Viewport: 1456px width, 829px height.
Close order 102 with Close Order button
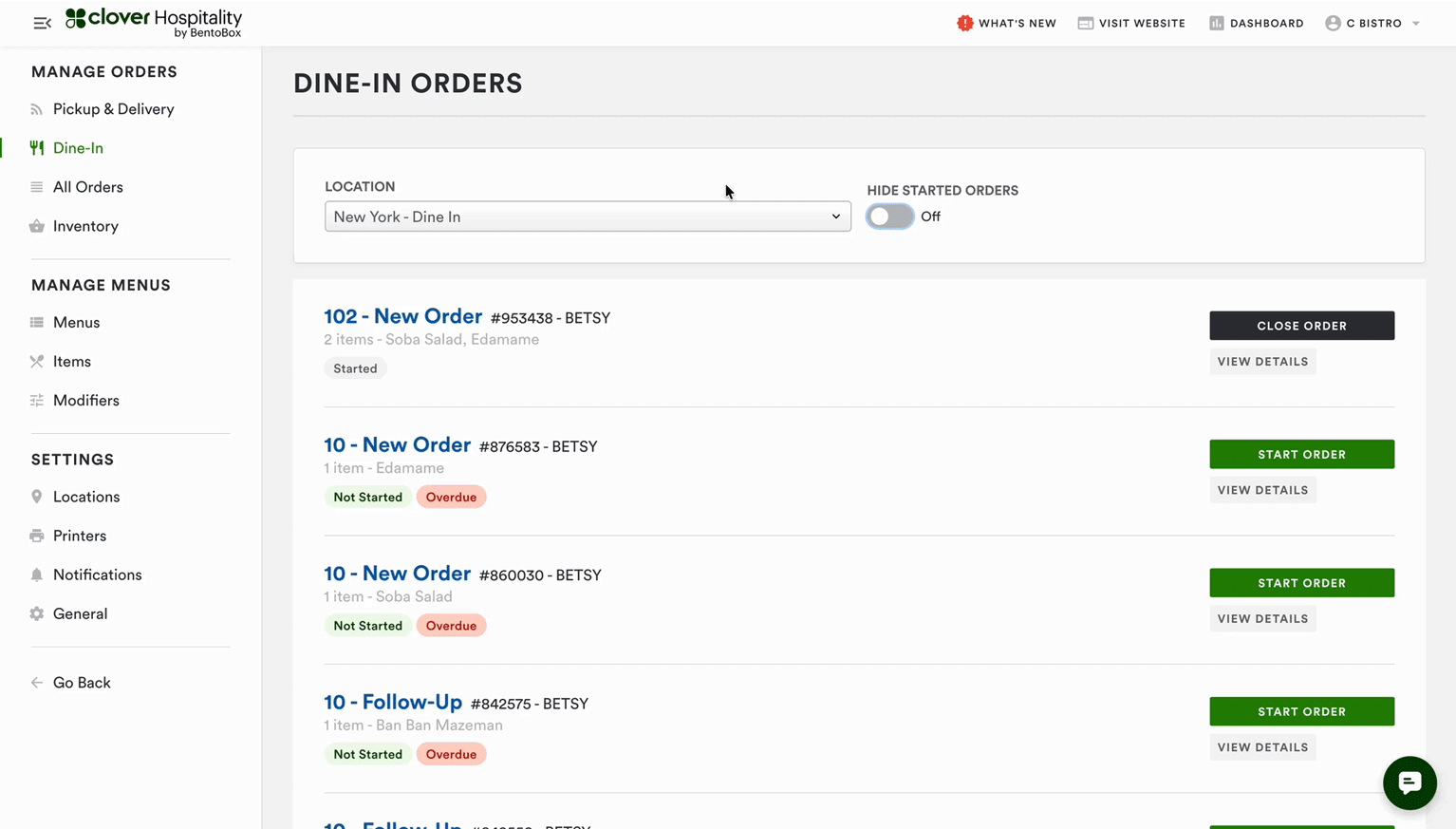[x=1301, y=326]
